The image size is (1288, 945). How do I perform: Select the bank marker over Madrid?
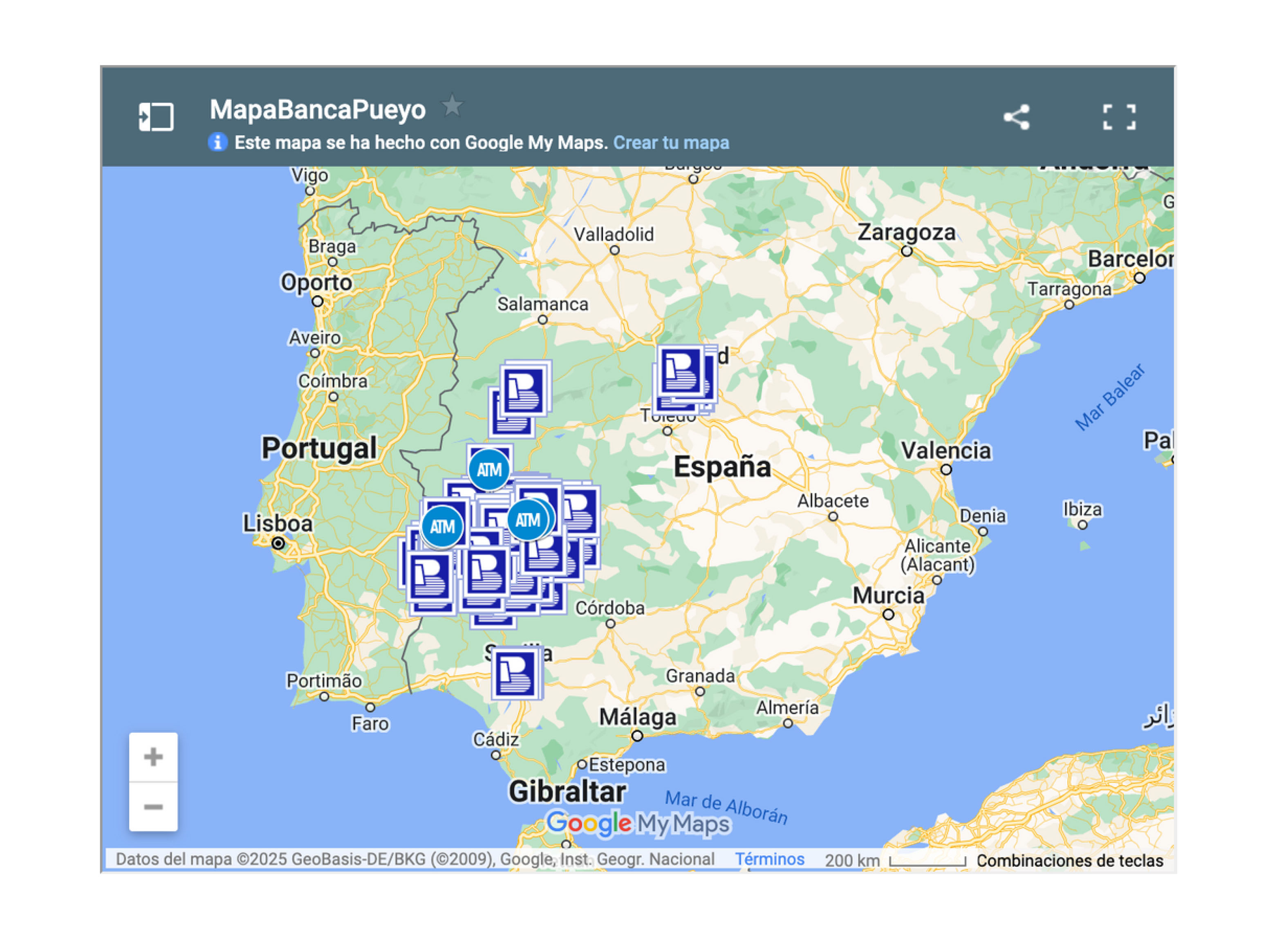point(680,370)
